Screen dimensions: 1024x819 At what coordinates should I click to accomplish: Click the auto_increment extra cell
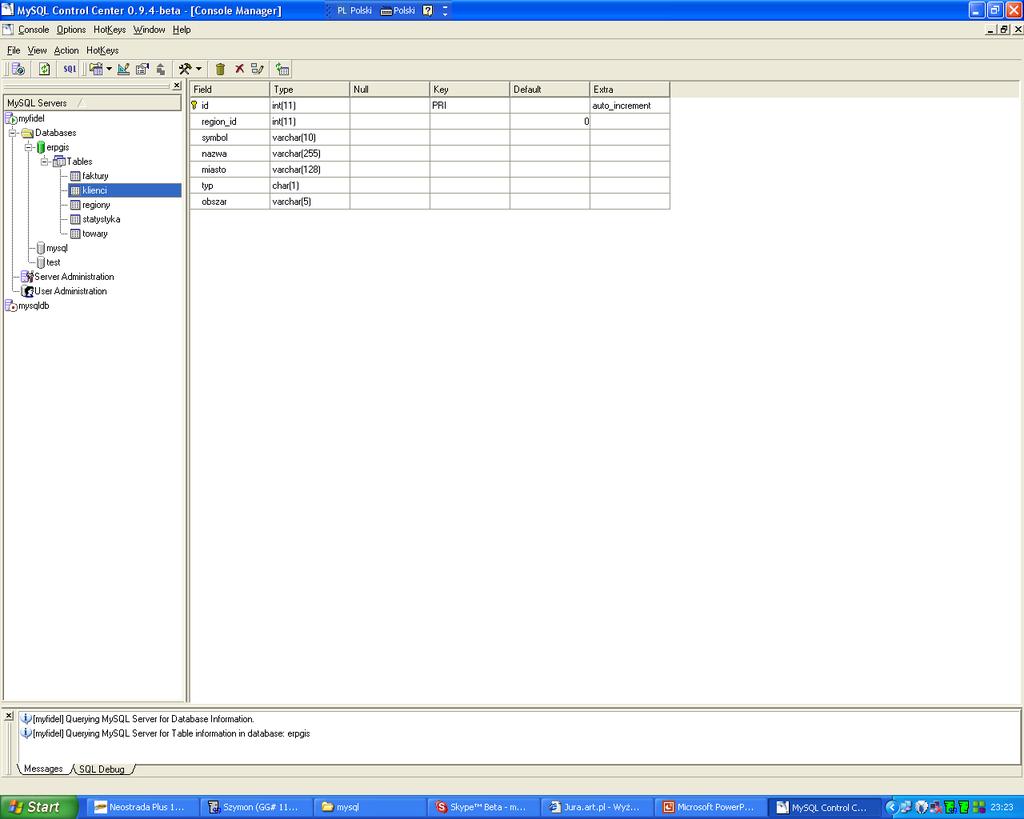click(630, 105)
